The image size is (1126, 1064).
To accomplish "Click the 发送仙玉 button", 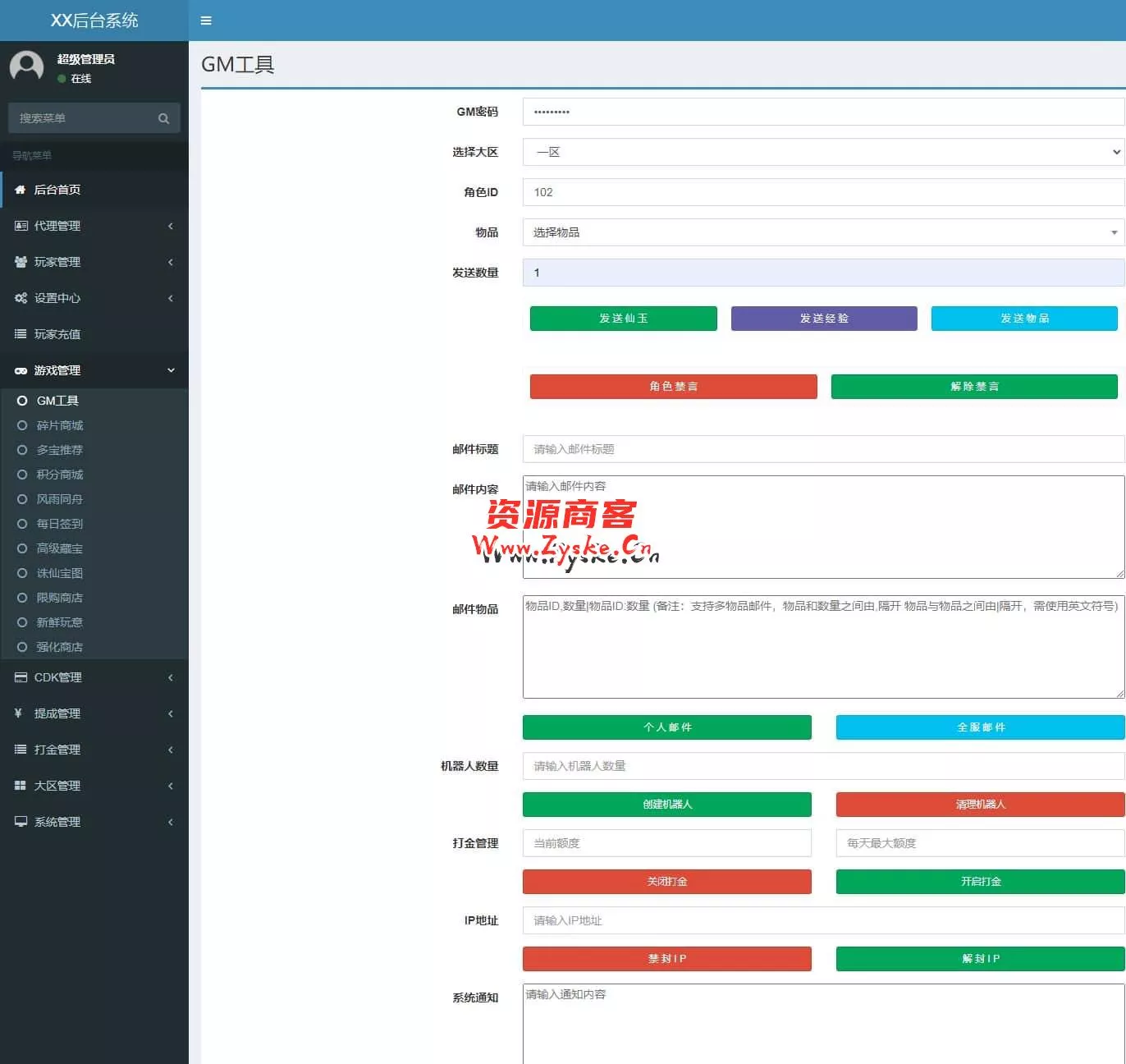I will [x=624, y=319].
